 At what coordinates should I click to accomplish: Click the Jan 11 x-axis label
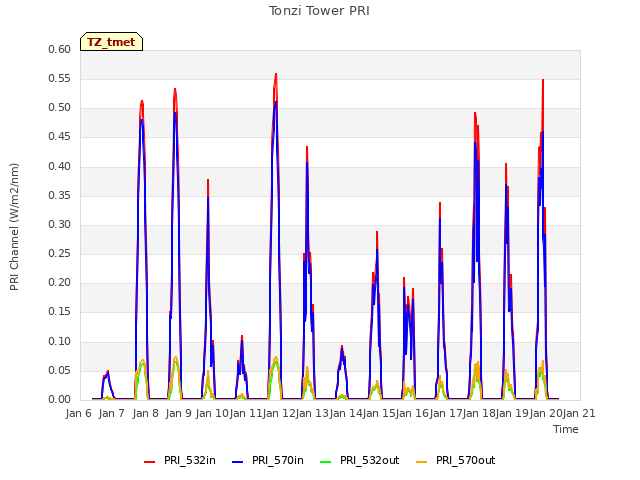click(246, 413)
